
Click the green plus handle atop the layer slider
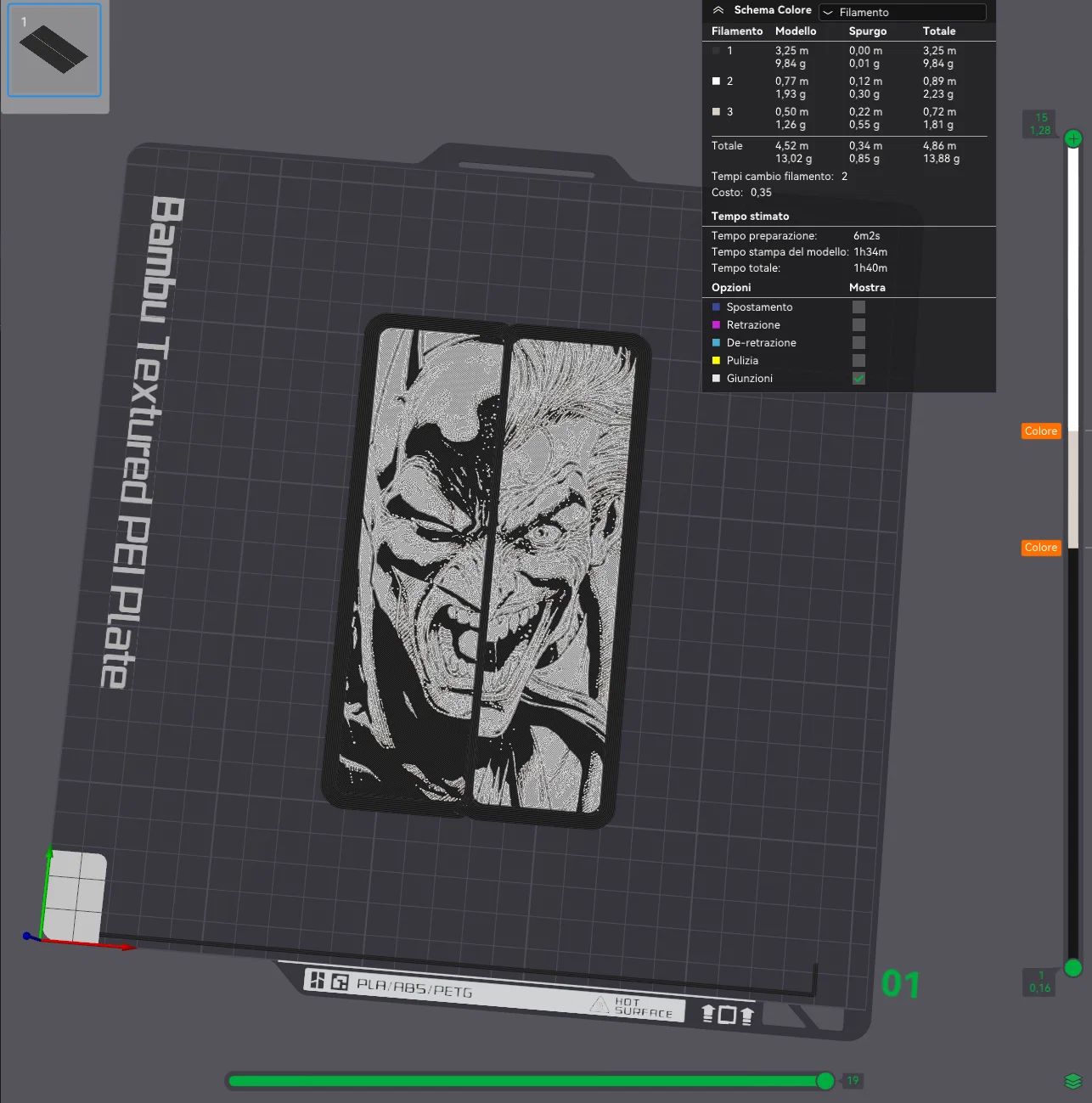coord(1073,138)
